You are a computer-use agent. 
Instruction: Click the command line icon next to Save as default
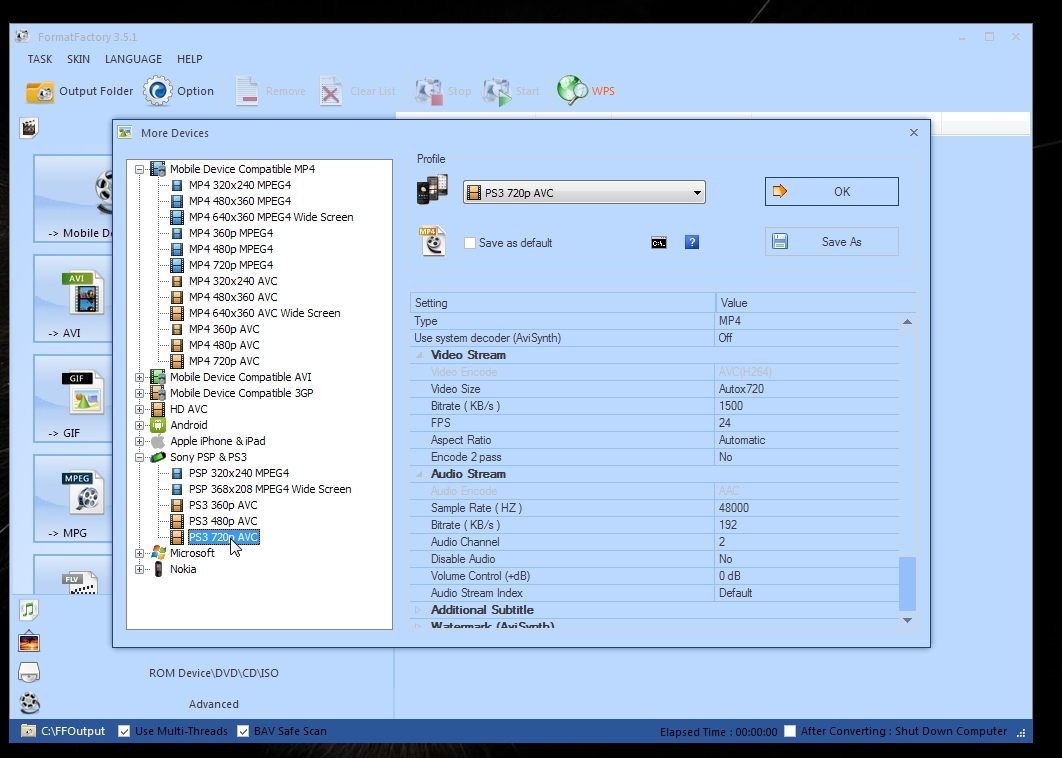point(658,243)
